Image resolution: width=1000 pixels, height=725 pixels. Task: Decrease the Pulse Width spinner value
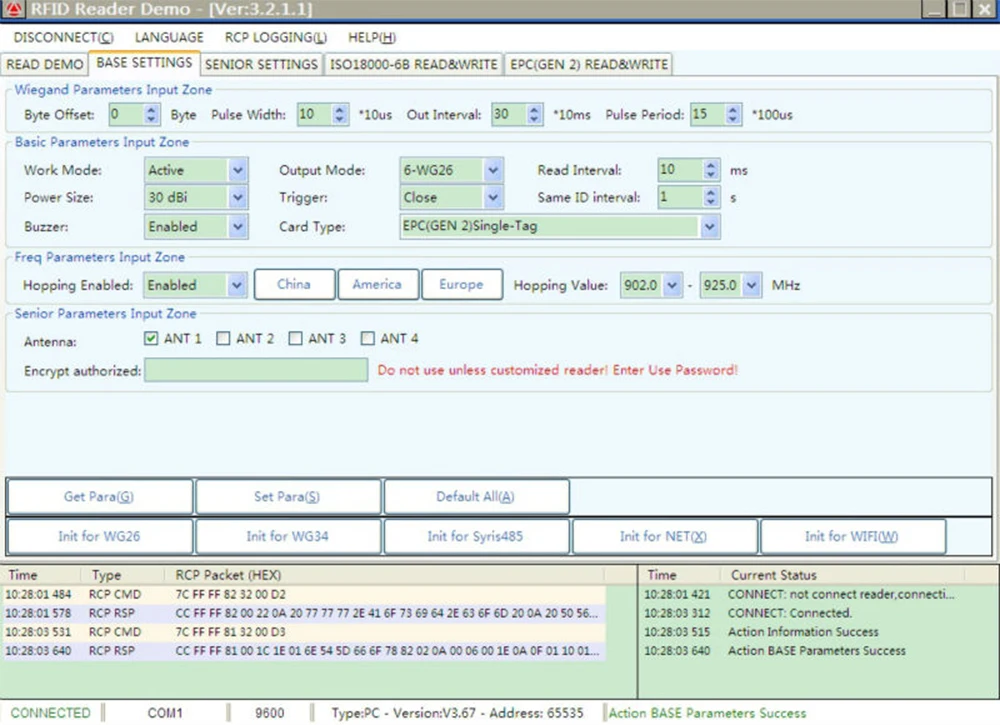coord(340,120)
